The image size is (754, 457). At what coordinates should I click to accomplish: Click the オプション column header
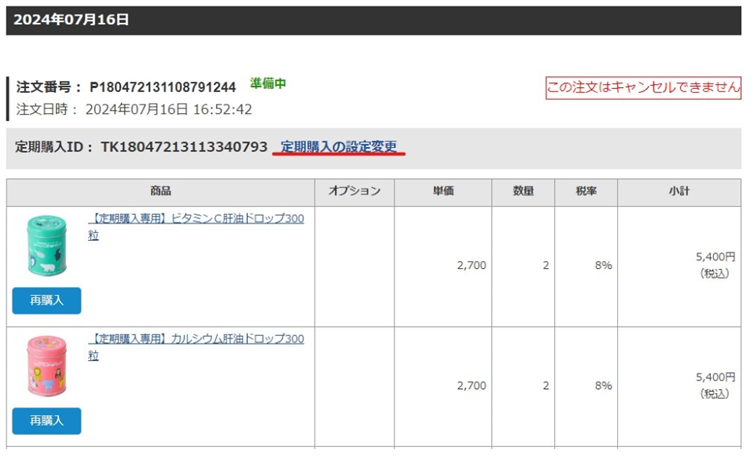coord(354,192)
